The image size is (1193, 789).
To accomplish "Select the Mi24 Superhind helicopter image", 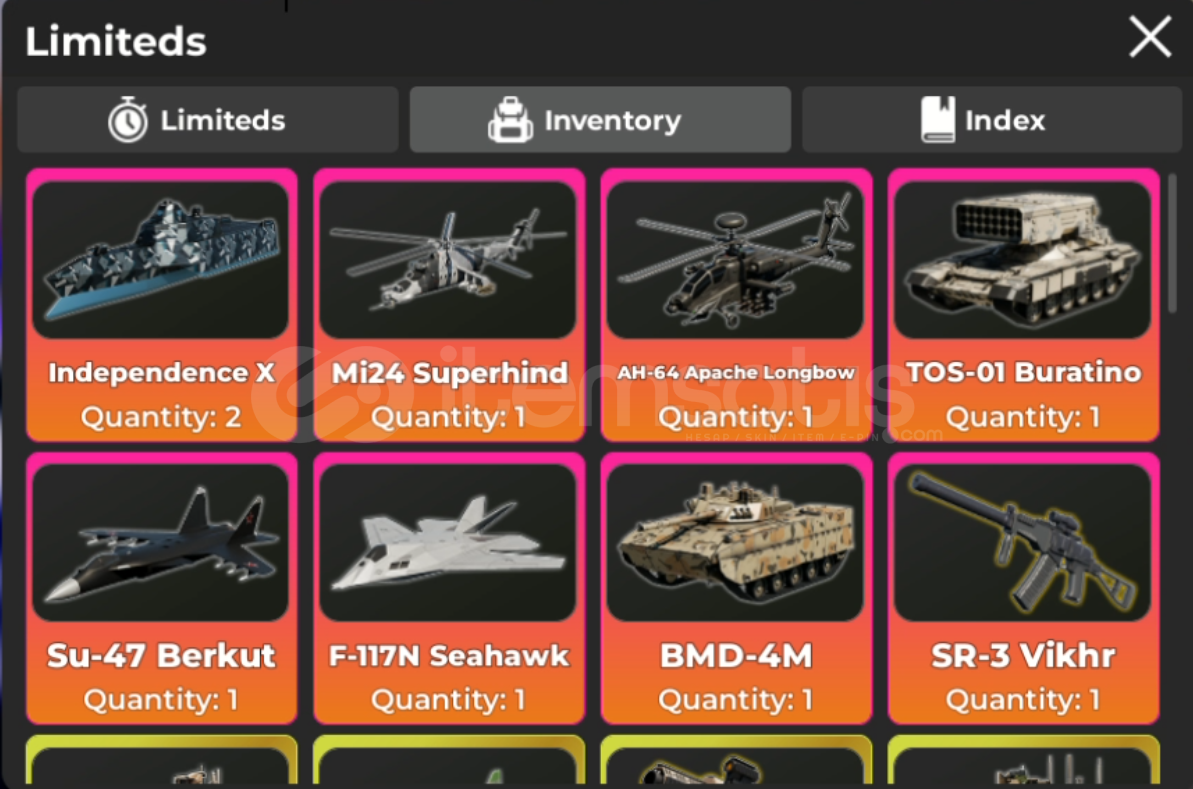I will click(448, 259).
